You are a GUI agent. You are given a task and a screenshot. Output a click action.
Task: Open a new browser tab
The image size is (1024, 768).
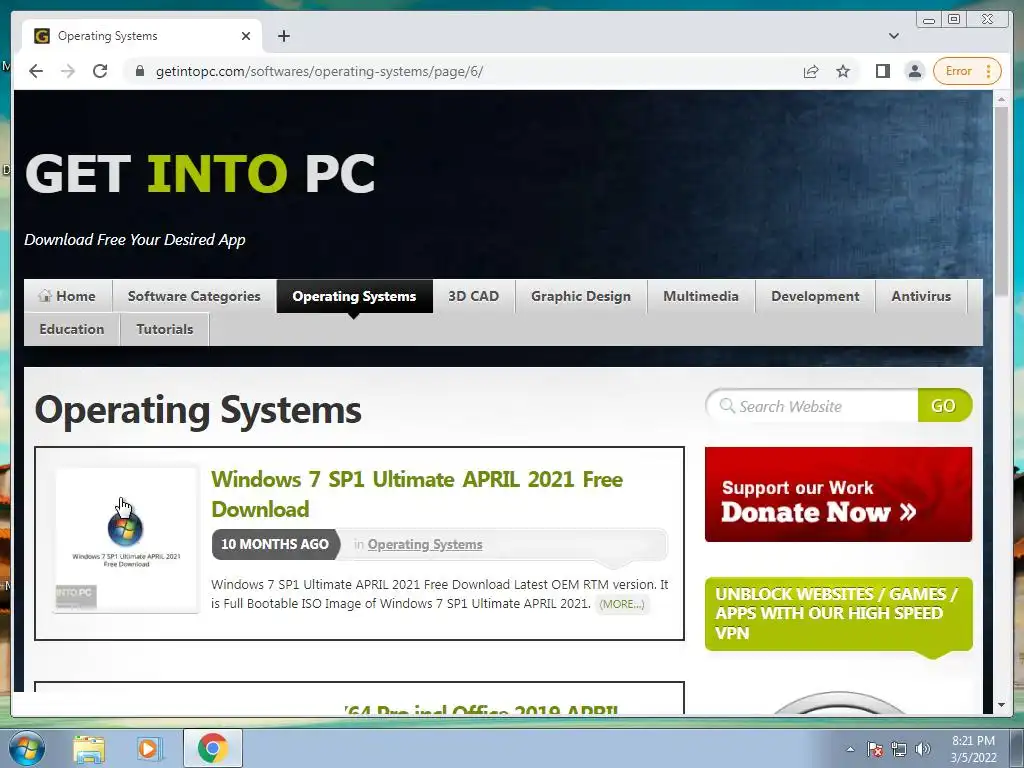pyautogui.click(x=283, y=36)
